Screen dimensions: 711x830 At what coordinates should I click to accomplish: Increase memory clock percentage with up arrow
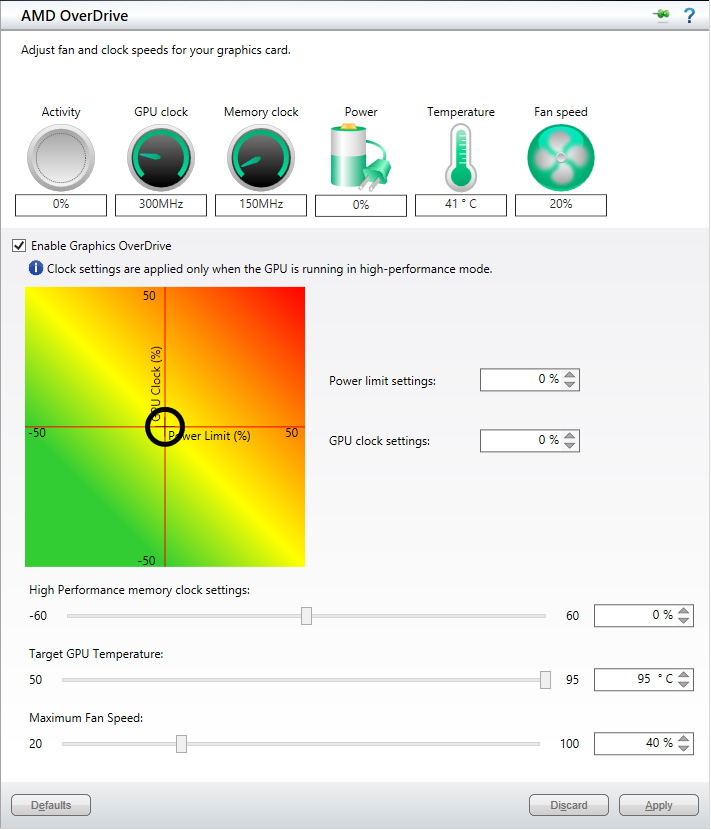(x=684, y=610)
